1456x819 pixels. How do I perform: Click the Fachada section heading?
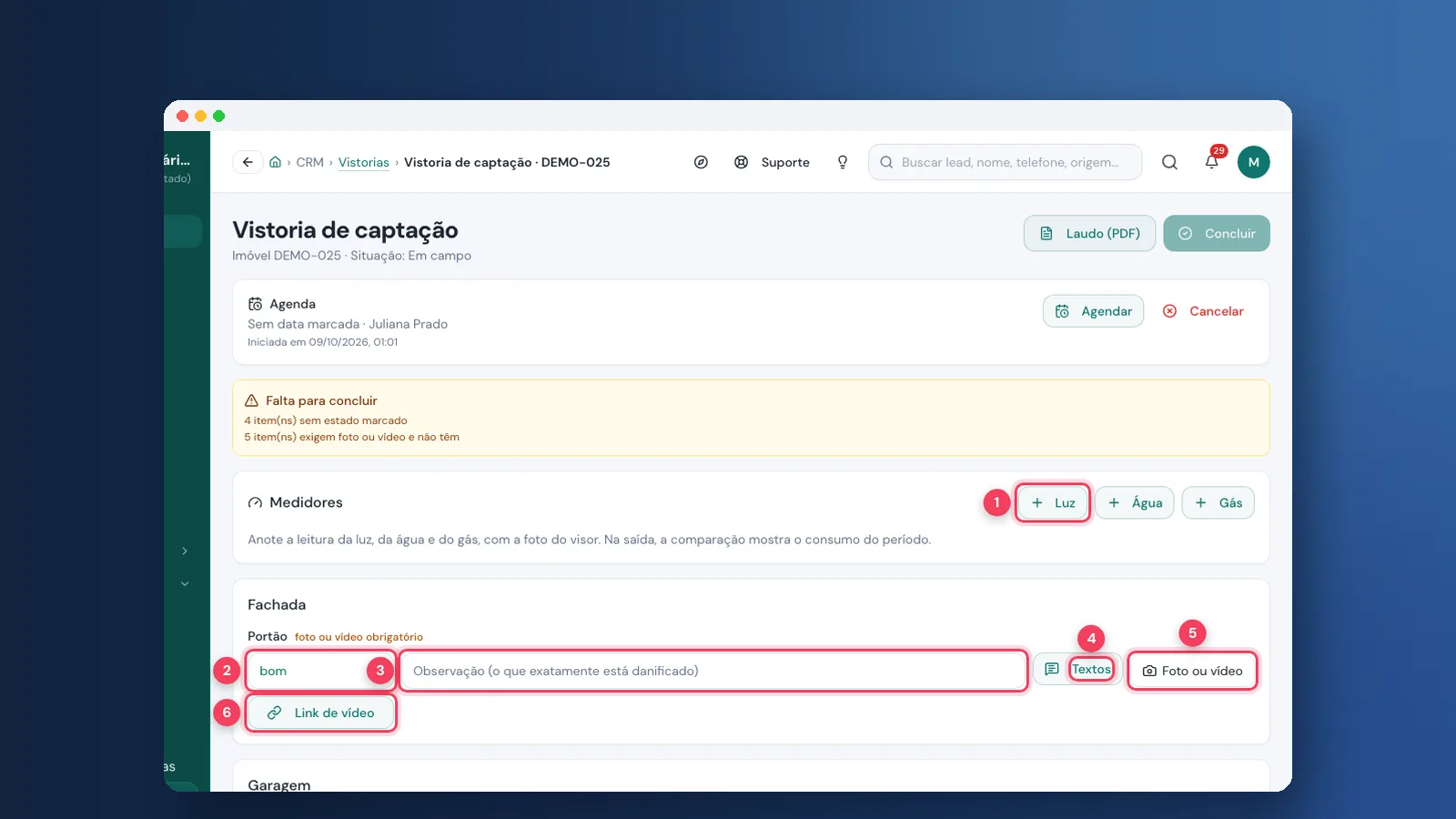coord(277,604)
